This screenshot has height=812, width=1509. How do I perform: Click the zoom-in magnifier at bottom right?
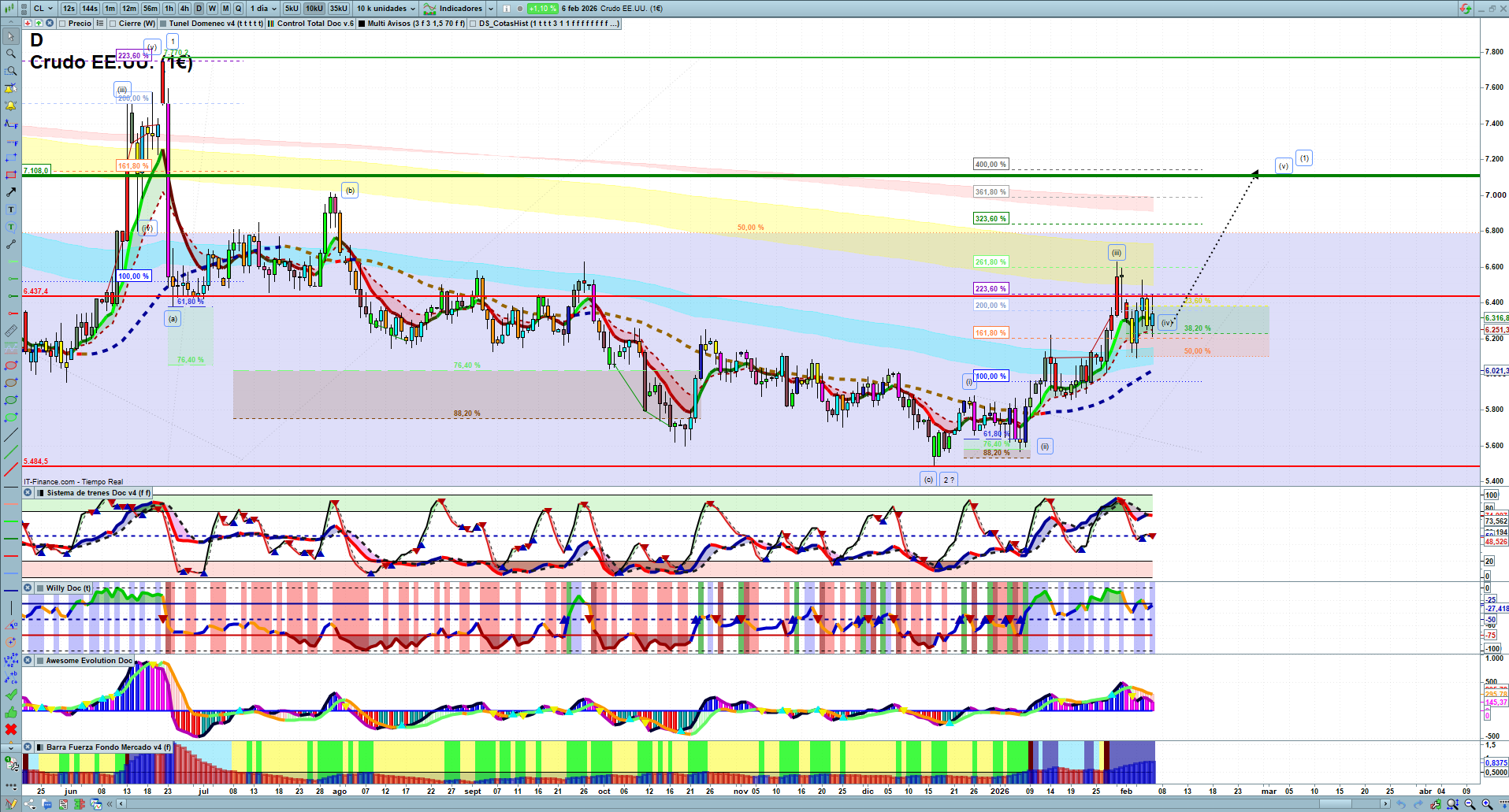[1487, 804]
